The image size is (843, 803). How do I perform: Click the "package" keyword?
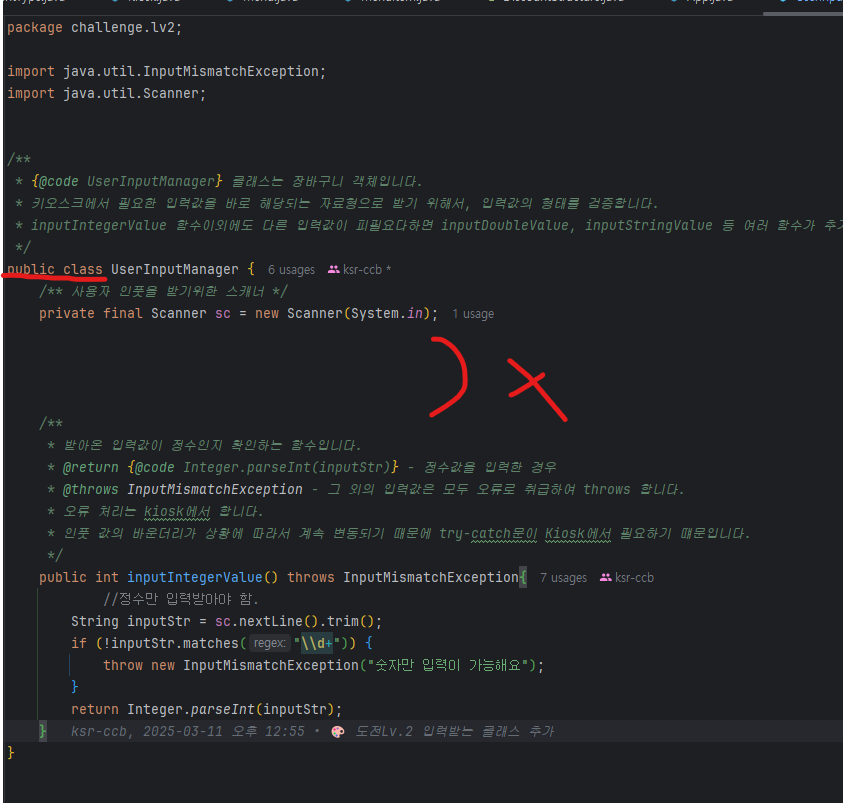click(x=35, y=27)
